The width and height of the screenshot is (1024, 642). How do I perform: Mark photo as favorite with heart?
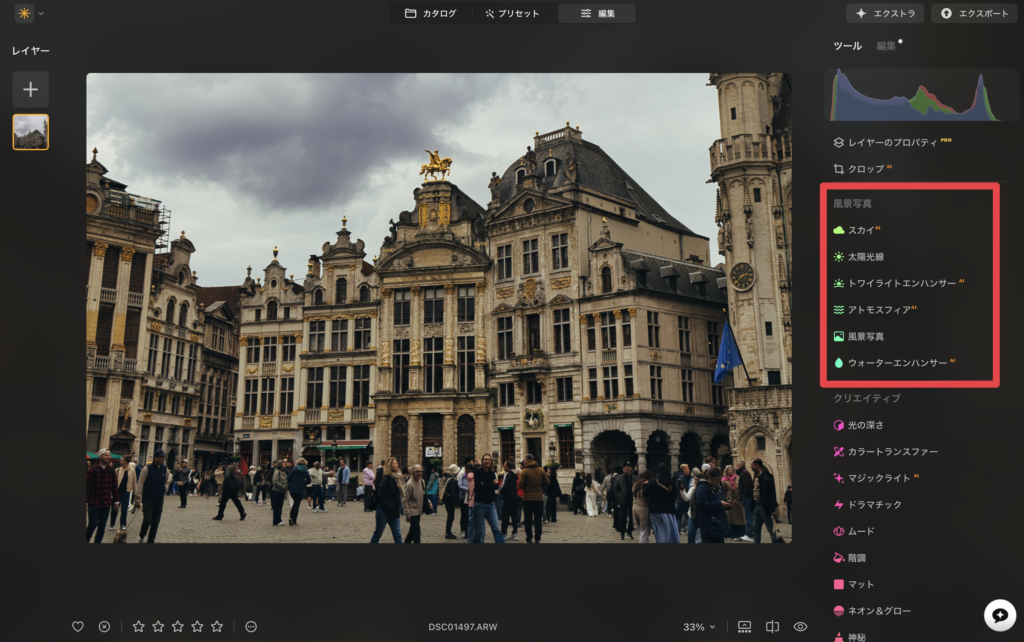[78, 626]
